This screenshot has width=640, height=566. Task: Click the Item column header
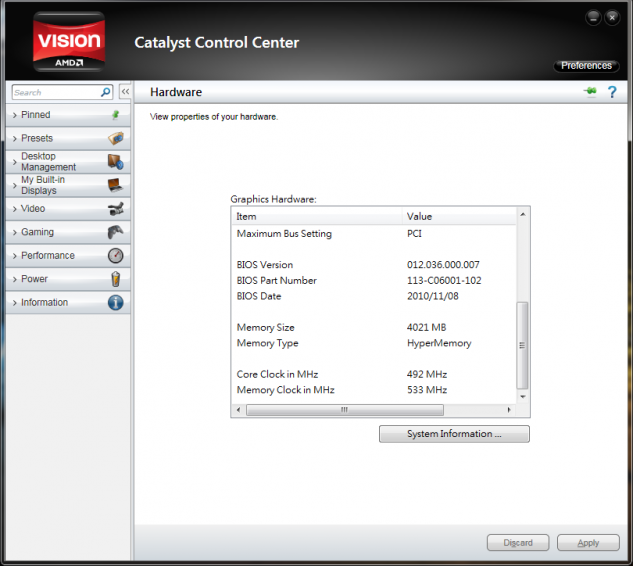coord(317,216)
